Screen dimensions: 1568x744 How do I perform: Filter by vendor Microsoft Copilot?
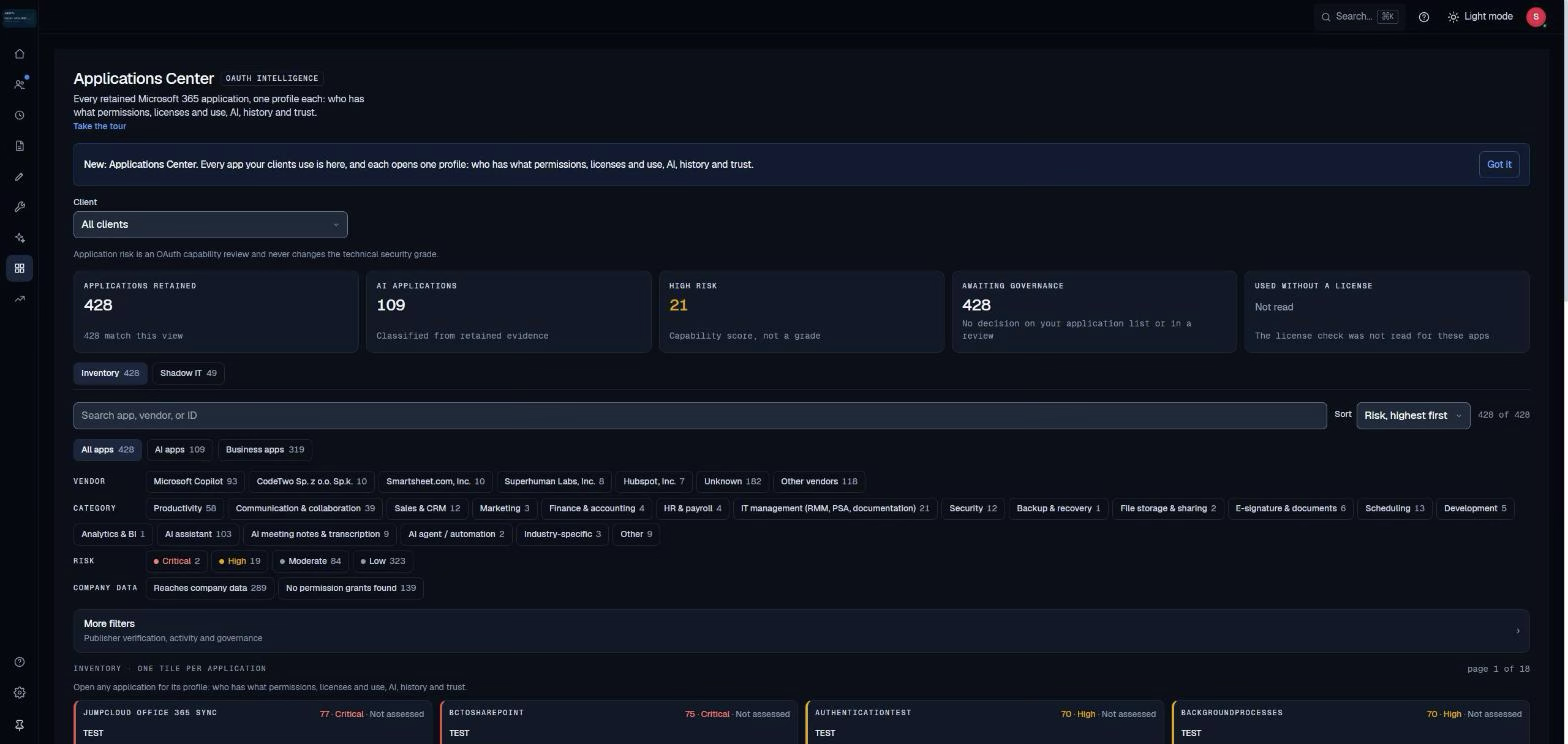tap(196, 481)
